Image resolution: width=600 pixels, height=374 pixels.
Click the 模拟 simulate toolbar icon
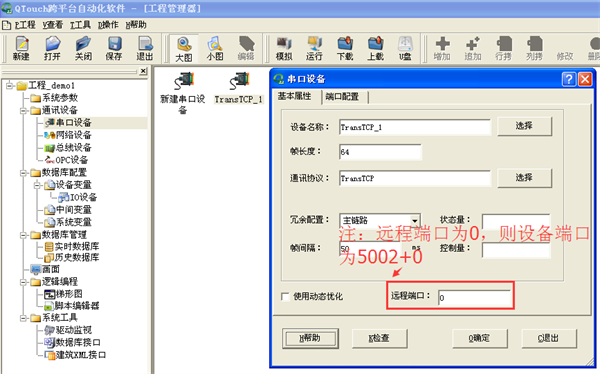click(x=284, y=49)
